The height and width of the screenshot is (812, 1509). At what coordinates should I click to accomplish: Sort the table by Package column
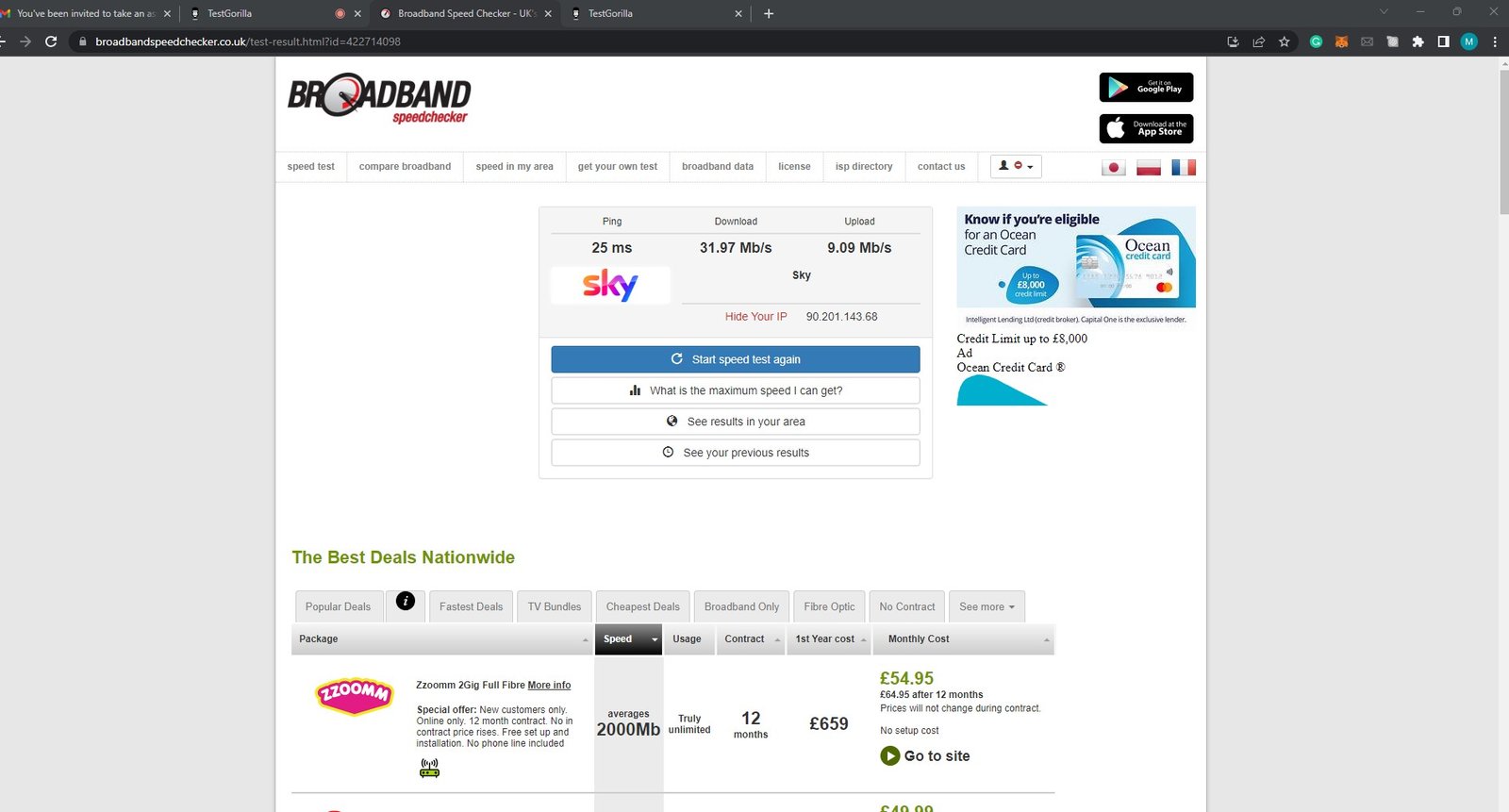click(x=441, y=639)
